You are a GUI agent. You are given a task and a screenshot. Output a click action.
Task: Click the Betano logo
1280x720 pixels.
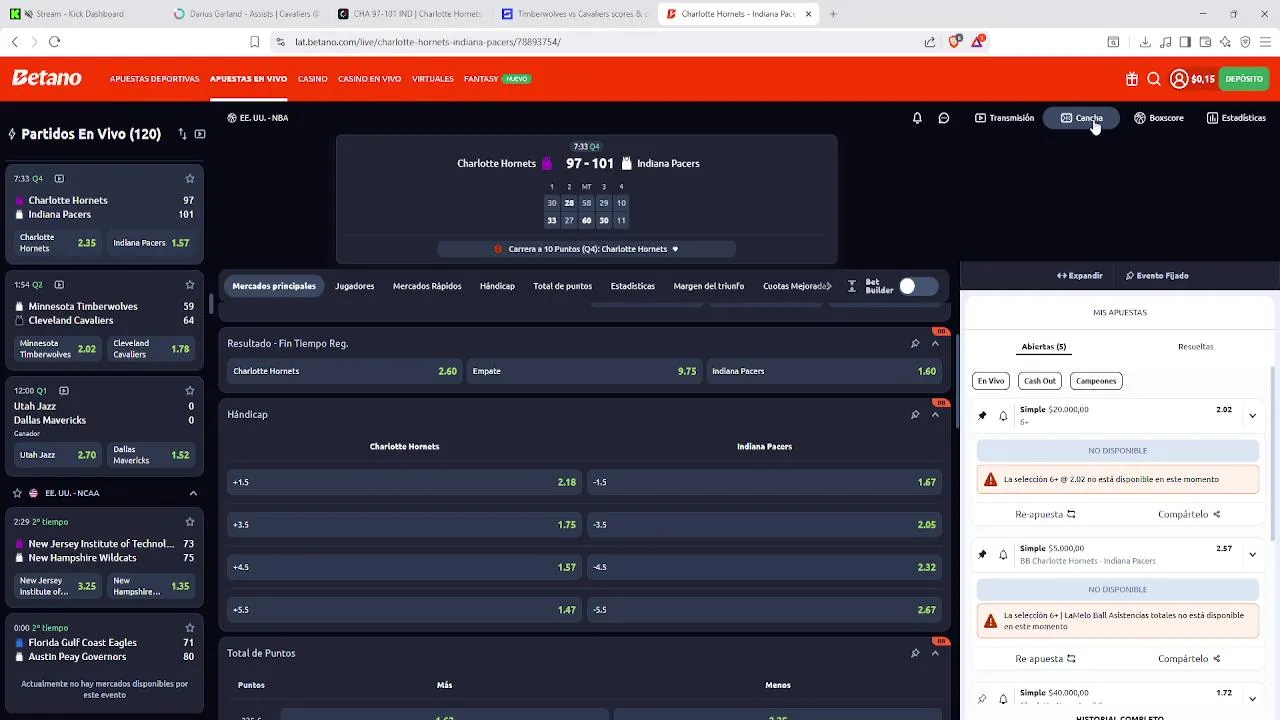click(47, 78)
